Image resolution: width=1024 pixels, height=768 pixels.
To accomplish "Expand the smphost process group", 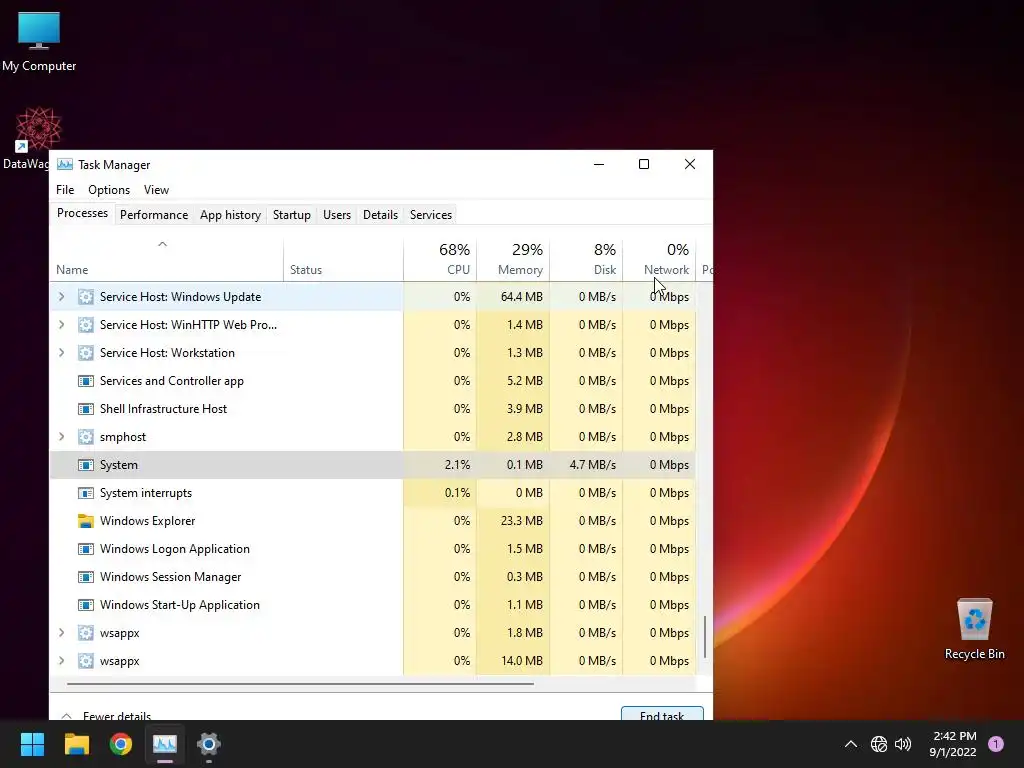I will 61,437.
